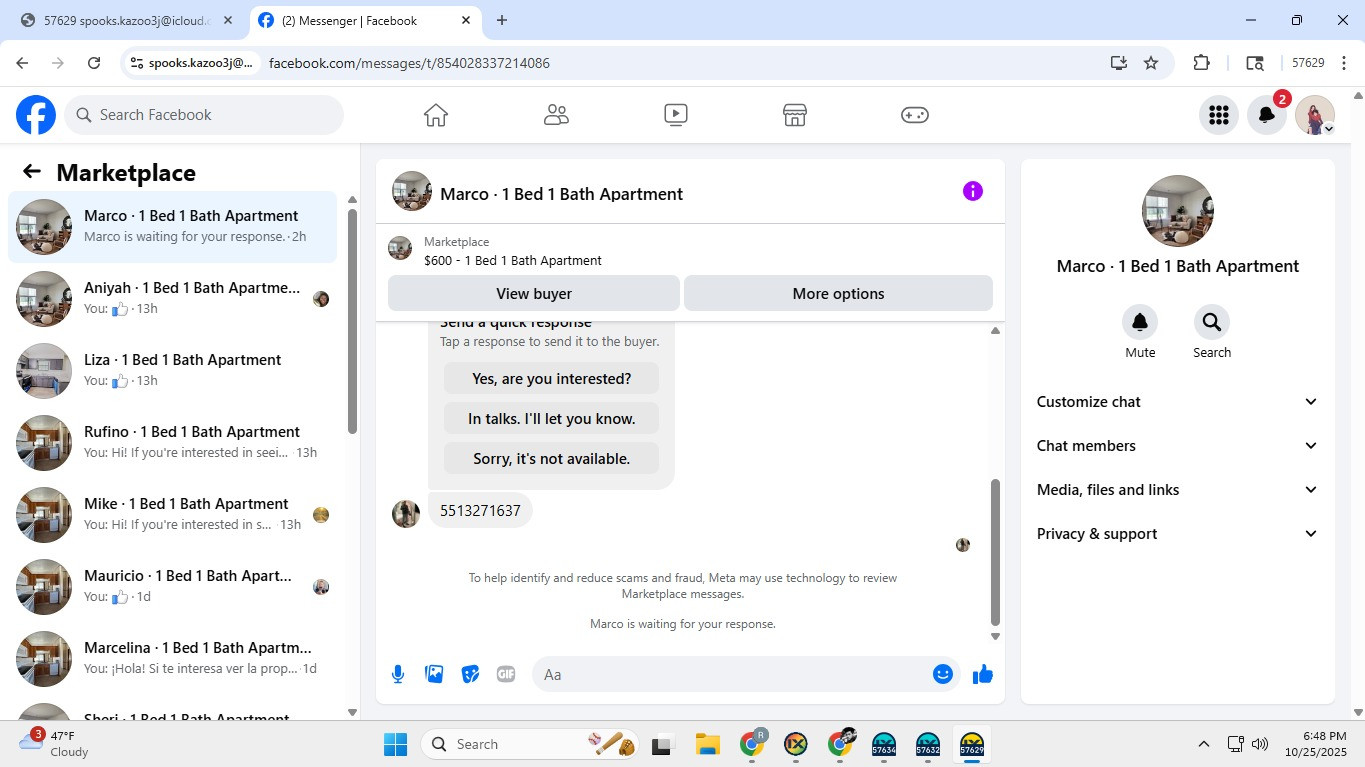This screenshot has height=767, width=1365.
Task: Switch to the iCloud browser tab
Action: click(127, 20)
